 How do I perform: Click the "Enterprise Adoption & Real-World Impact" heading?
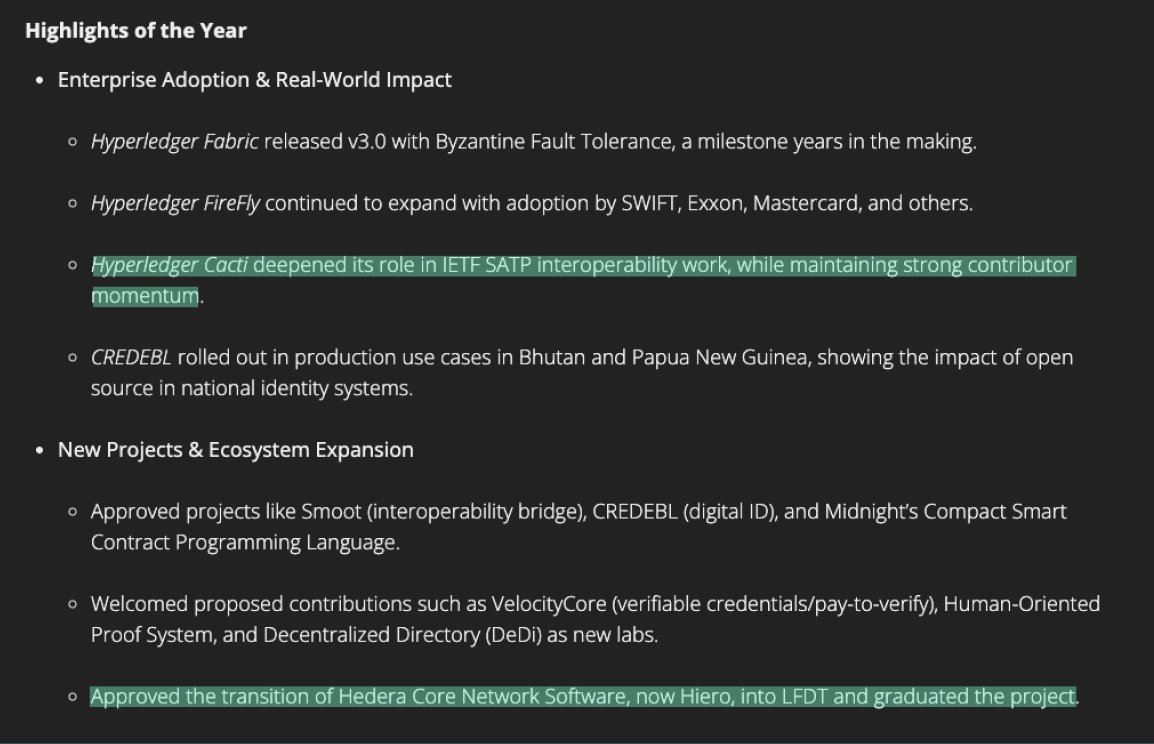[x=254, y=80]
